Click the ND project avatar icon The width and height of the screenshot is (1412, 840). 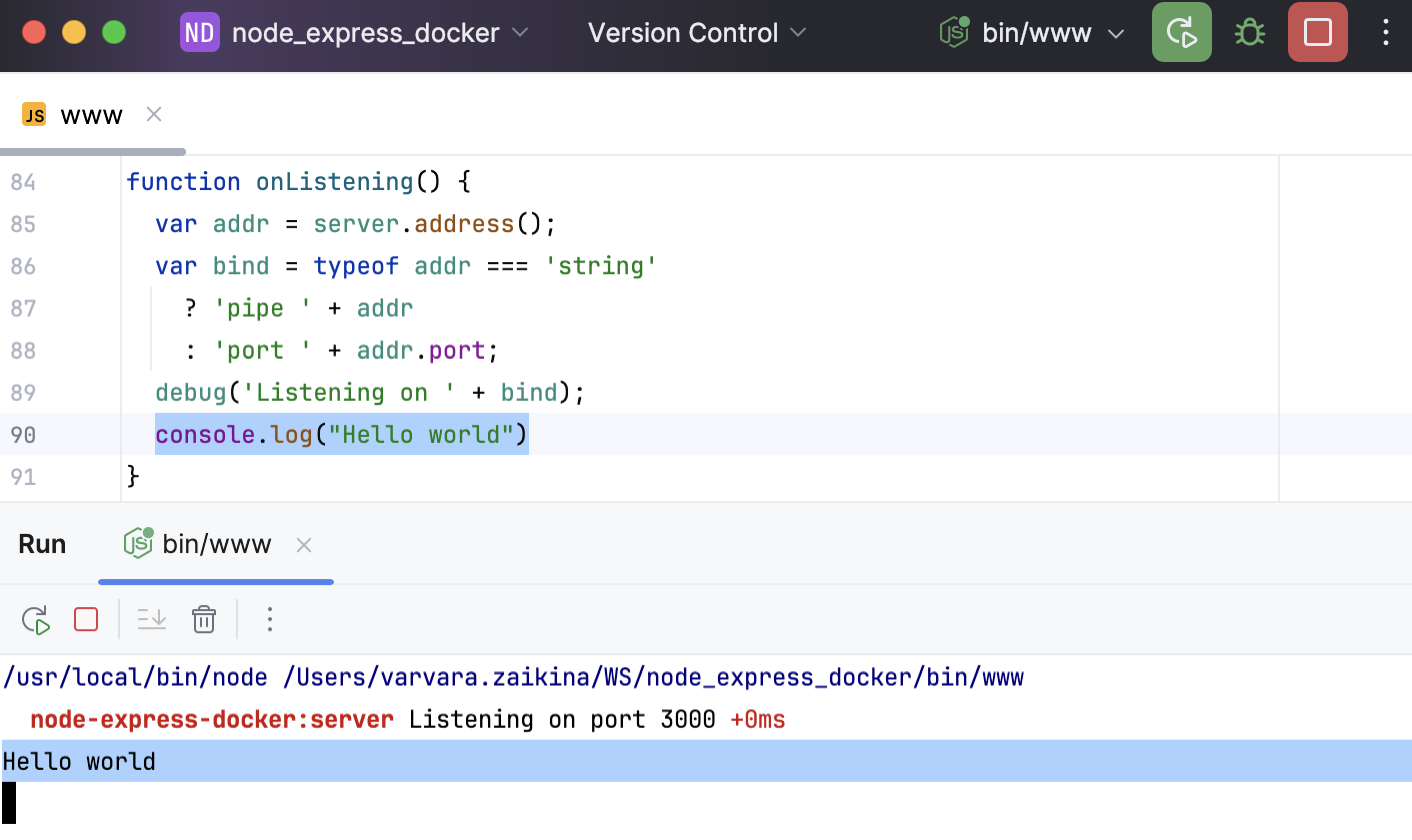(199, 32)
